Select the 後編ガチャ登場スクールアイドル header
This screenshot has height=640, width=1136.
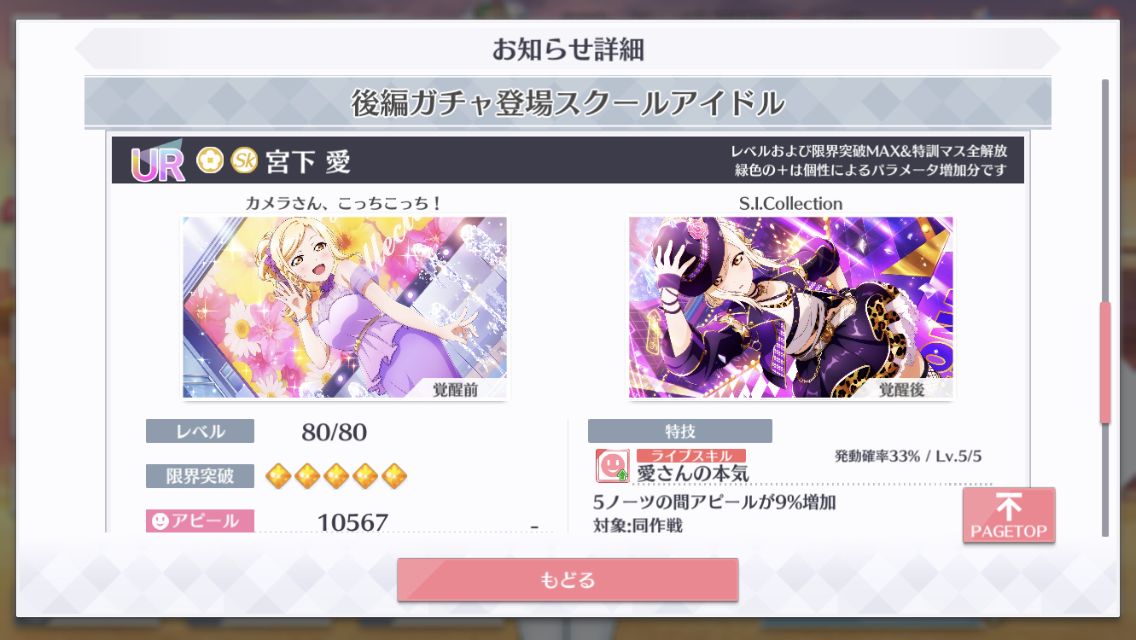[567, 103]
